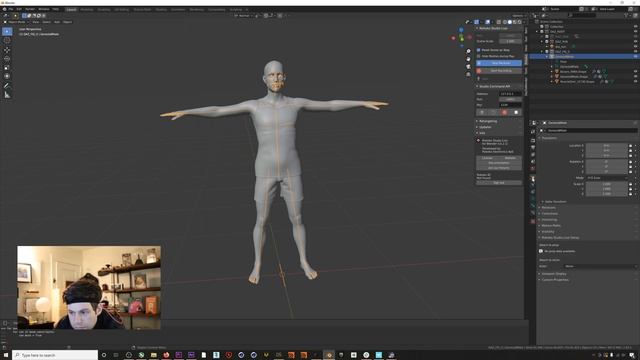Image resolution: width=640 pixels, height=360 pixels.
Task: Select the Measure tool
Action: (7, 95)
